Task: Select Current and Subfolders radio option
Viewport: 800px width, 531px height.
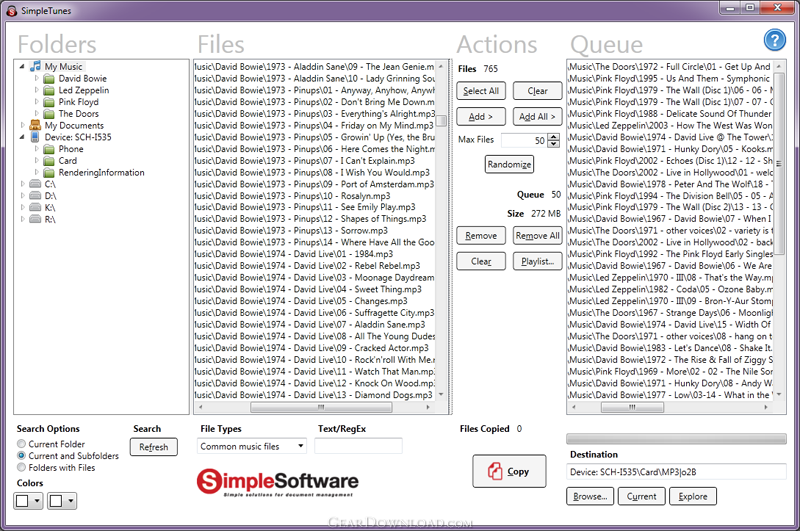Action: coord(21,456)
